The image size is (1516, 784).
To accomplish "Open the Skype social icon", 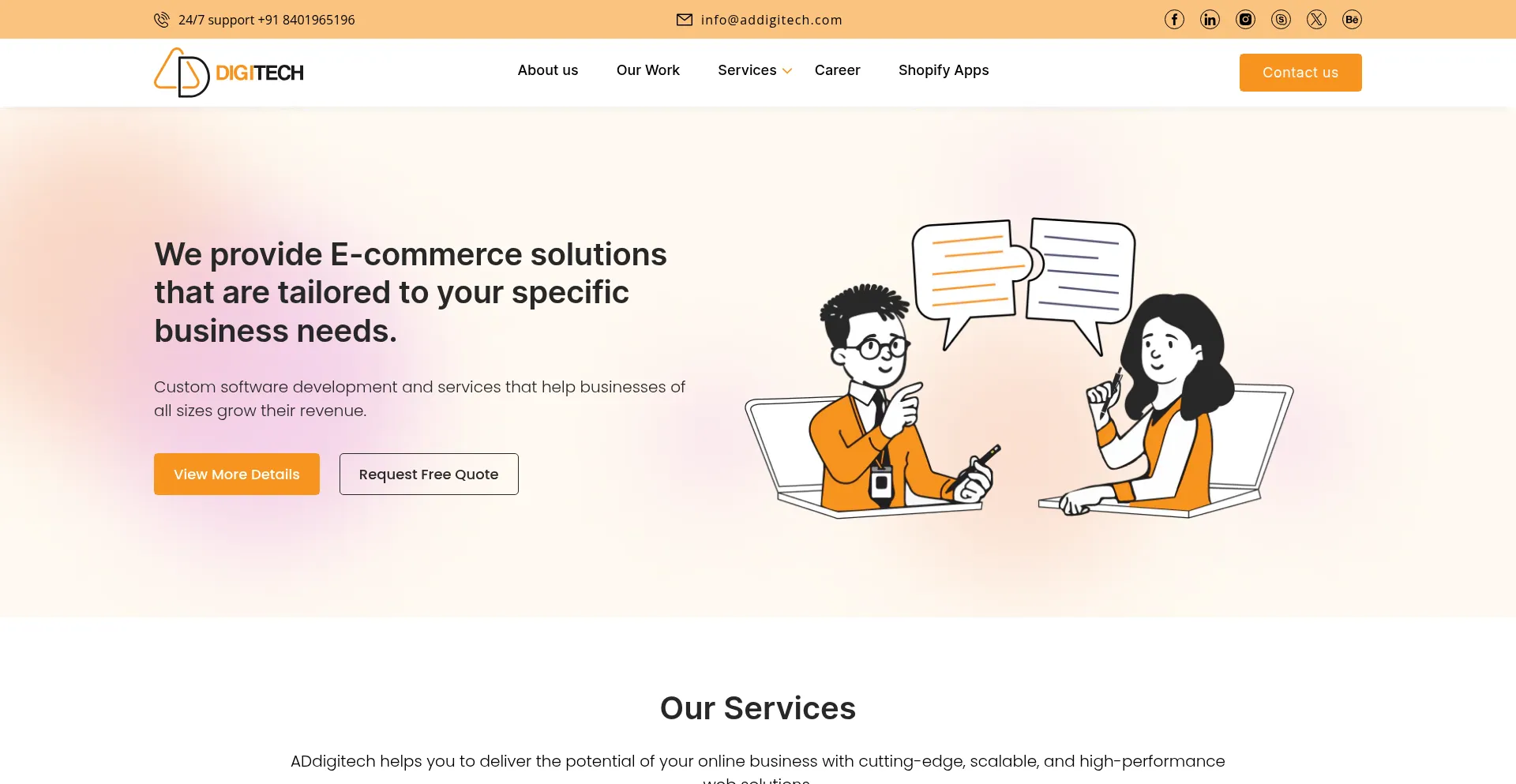I will click(1281, 20).
